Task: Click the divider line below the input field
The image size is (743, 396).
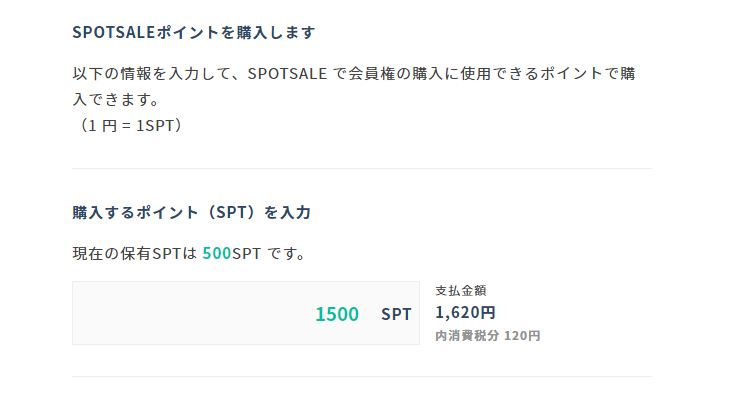Action: click(362, 377)
